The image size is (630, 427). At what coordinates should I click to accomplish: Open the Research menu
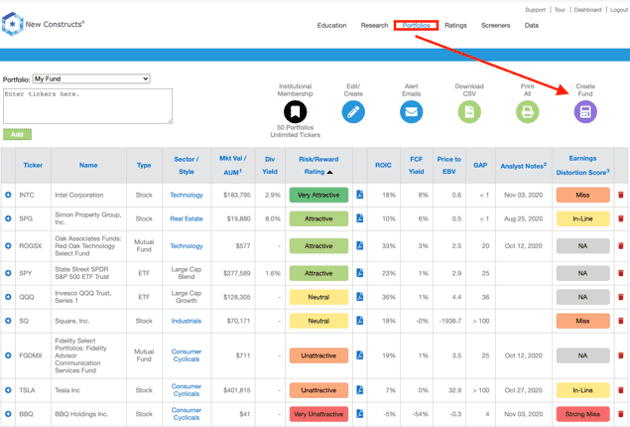tap(374, 25)
